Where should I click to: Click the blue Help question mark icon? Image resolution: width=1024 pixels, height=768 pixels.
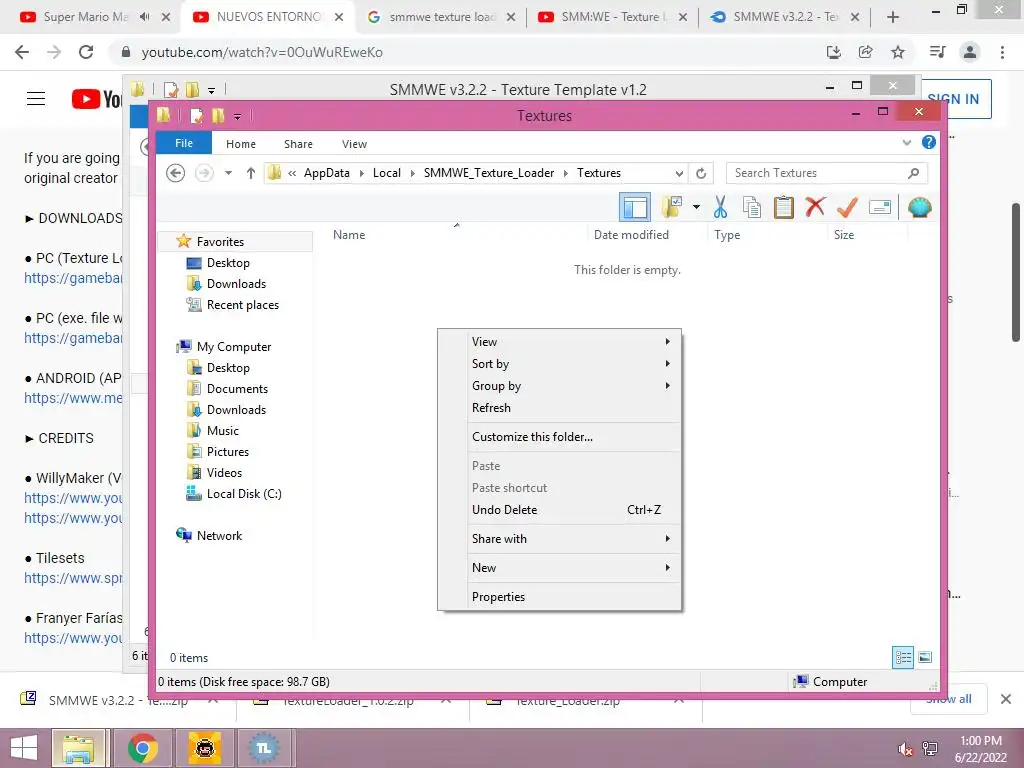(x=929, y=142)
